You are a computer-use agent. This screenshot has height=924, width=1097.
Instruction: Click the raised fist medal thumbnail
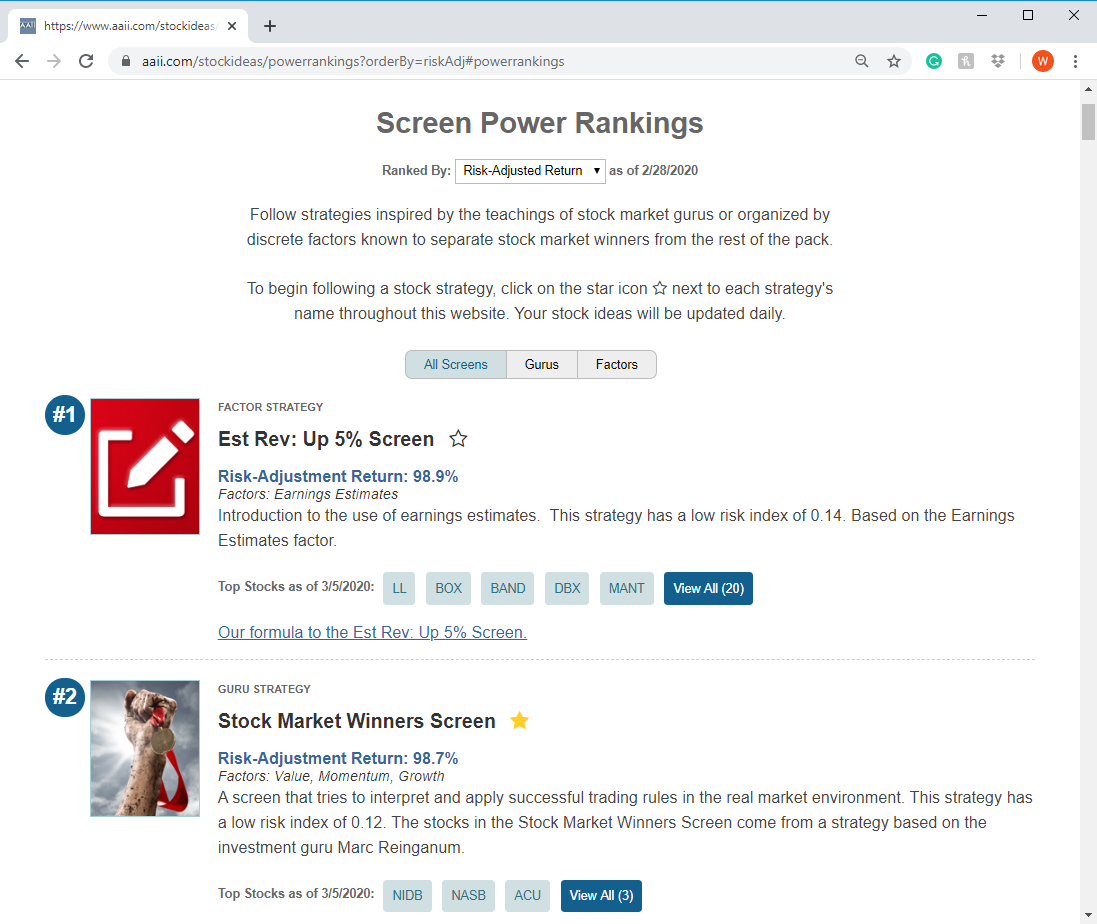click(145, 748)
